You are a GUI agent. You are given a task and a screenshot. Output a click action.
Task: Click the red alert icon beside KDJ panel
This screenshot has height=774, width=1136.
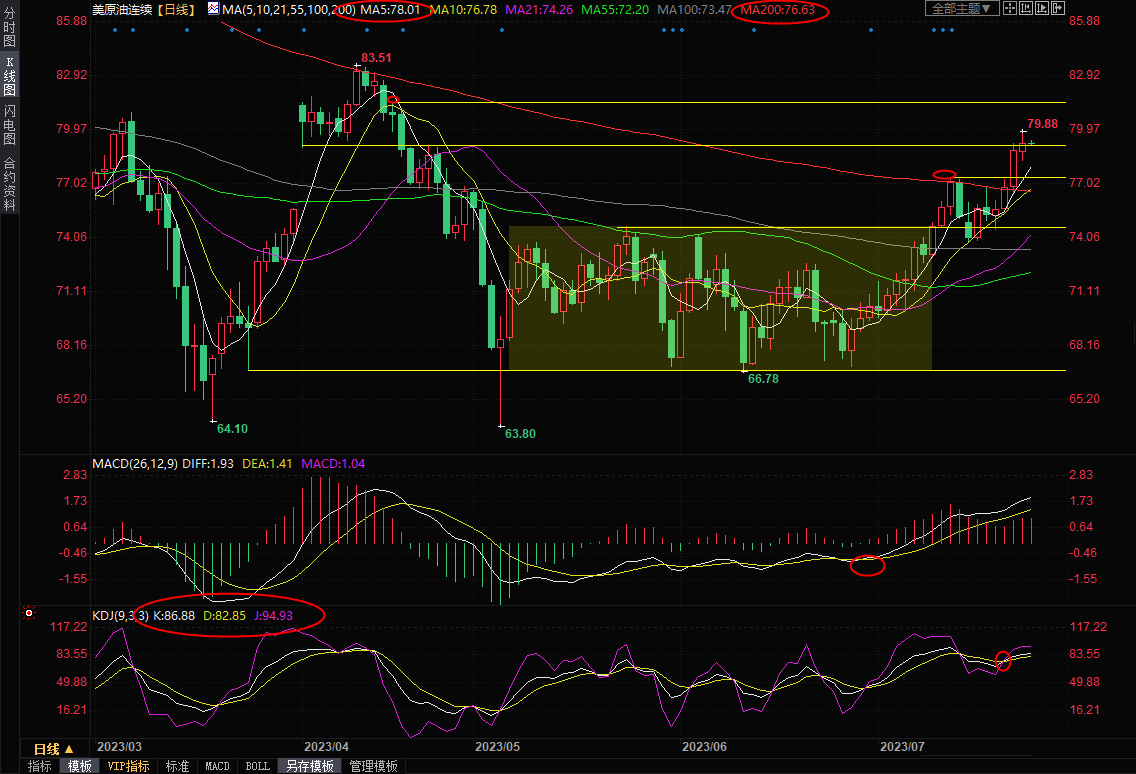[29, 613]
